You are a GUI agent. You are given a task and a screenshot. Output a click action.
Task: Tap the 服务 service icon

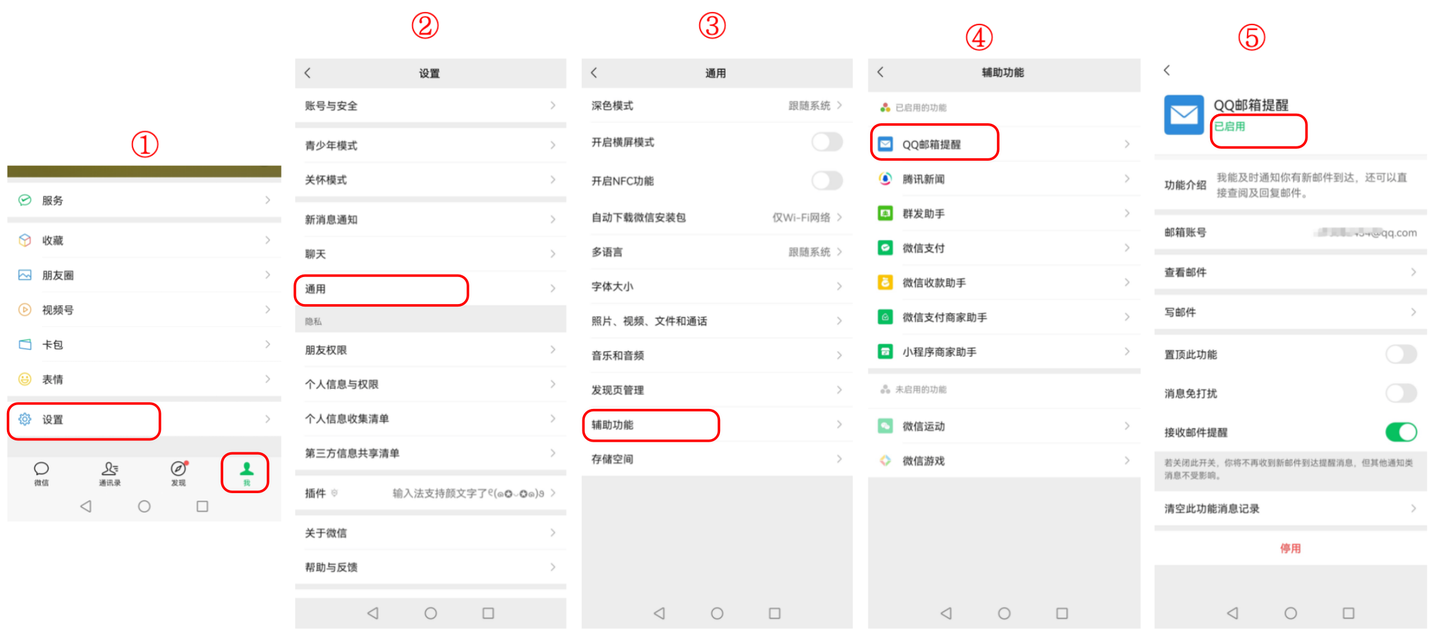pyautogui.click(x=25, y=200)
